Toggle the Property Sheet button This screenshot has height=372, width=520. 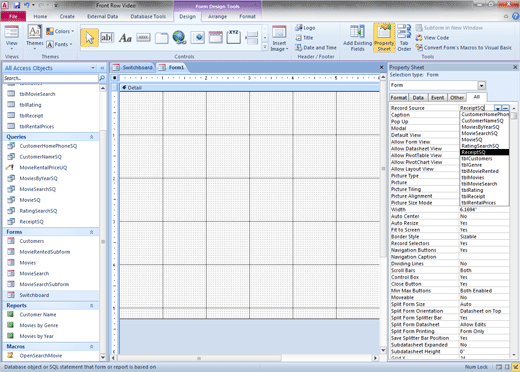click(x=384, y=38)
